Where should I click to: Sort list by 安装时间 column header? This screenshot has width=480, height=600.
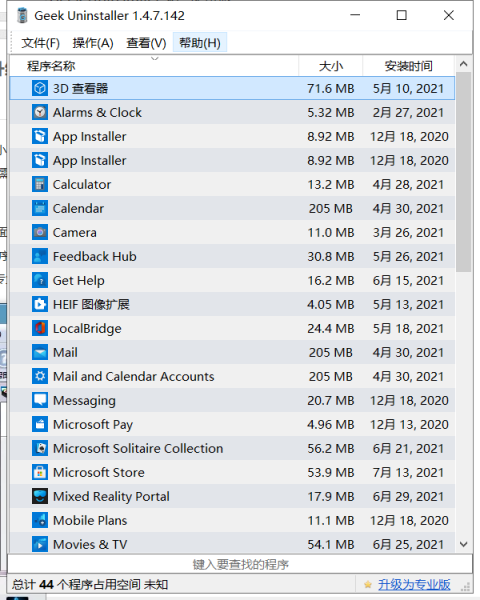click(x=408, y=66)
